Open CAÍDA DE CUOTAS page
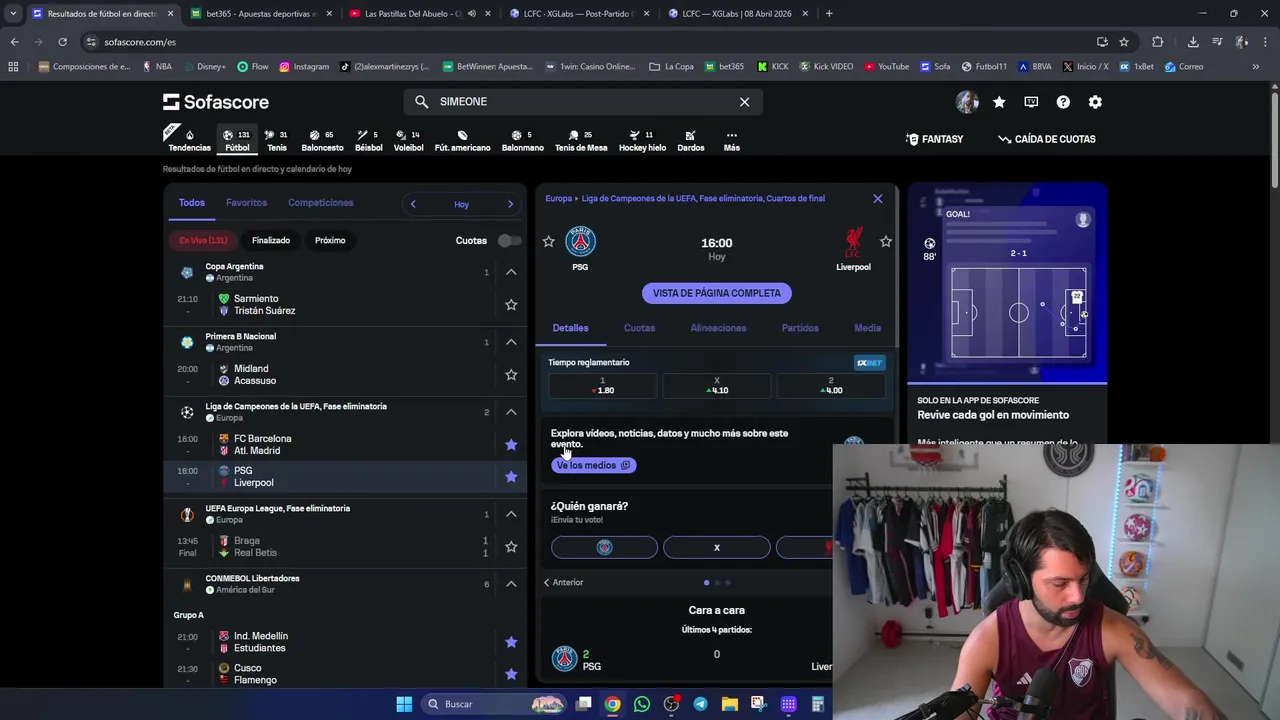The image size is (1280, 720). pos(1047,139)
